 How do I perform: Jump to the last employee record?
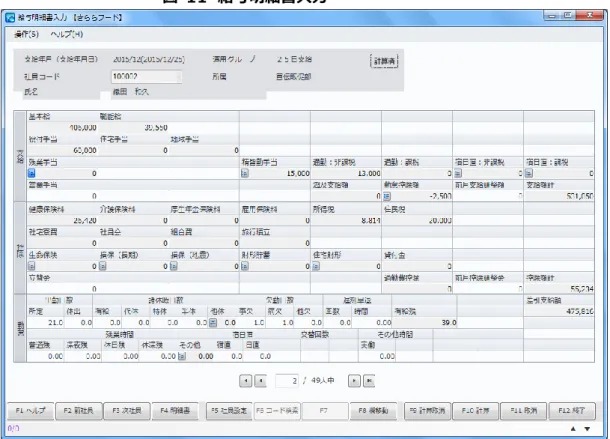369,381
